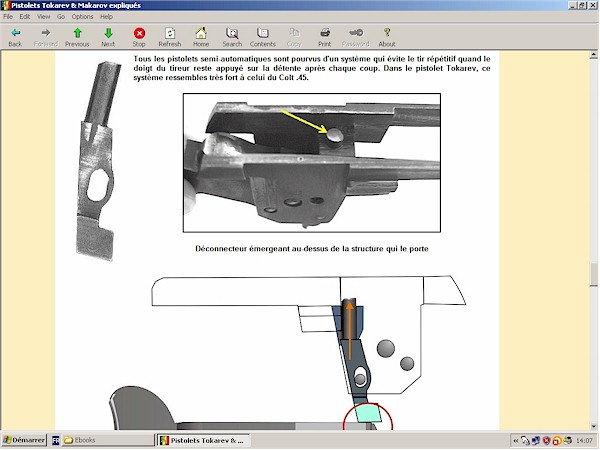The width and height of the screenshot is (600, 450).
Task: Click the scrollbar down arrow
Action: pyautogui.click(x=593, y=426)
